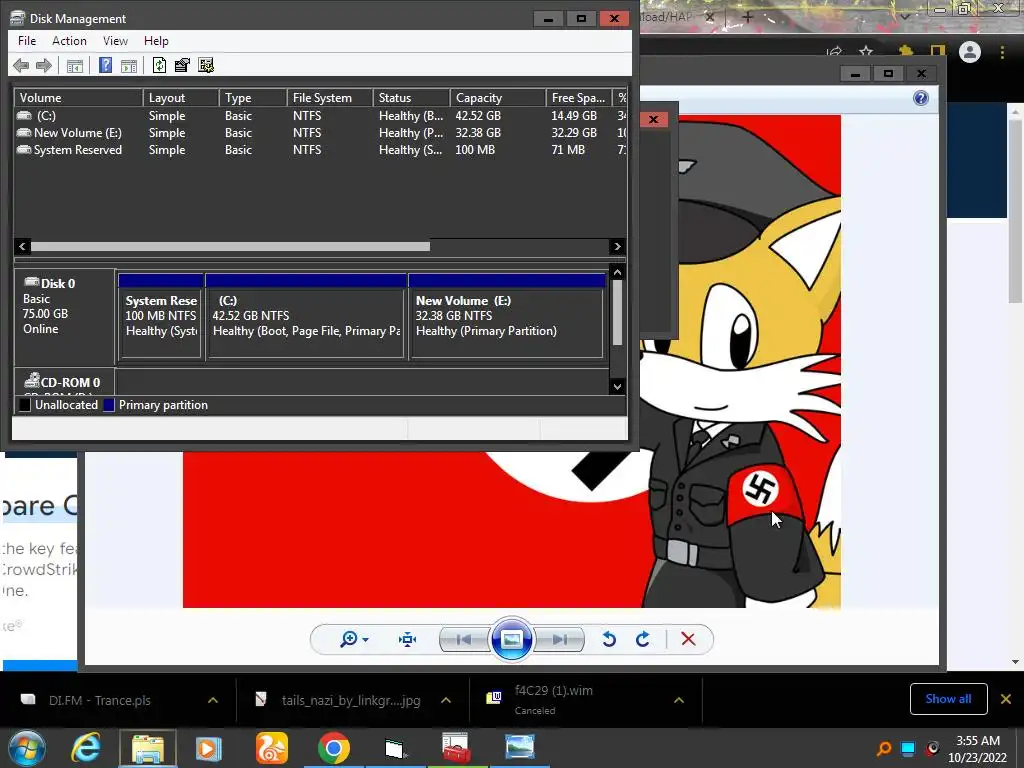Image resolution: width=1024 pixels, height=768 pixels.
Task: Open Windows Explorer folder taskbar icon
Action: tap(148, 748)
